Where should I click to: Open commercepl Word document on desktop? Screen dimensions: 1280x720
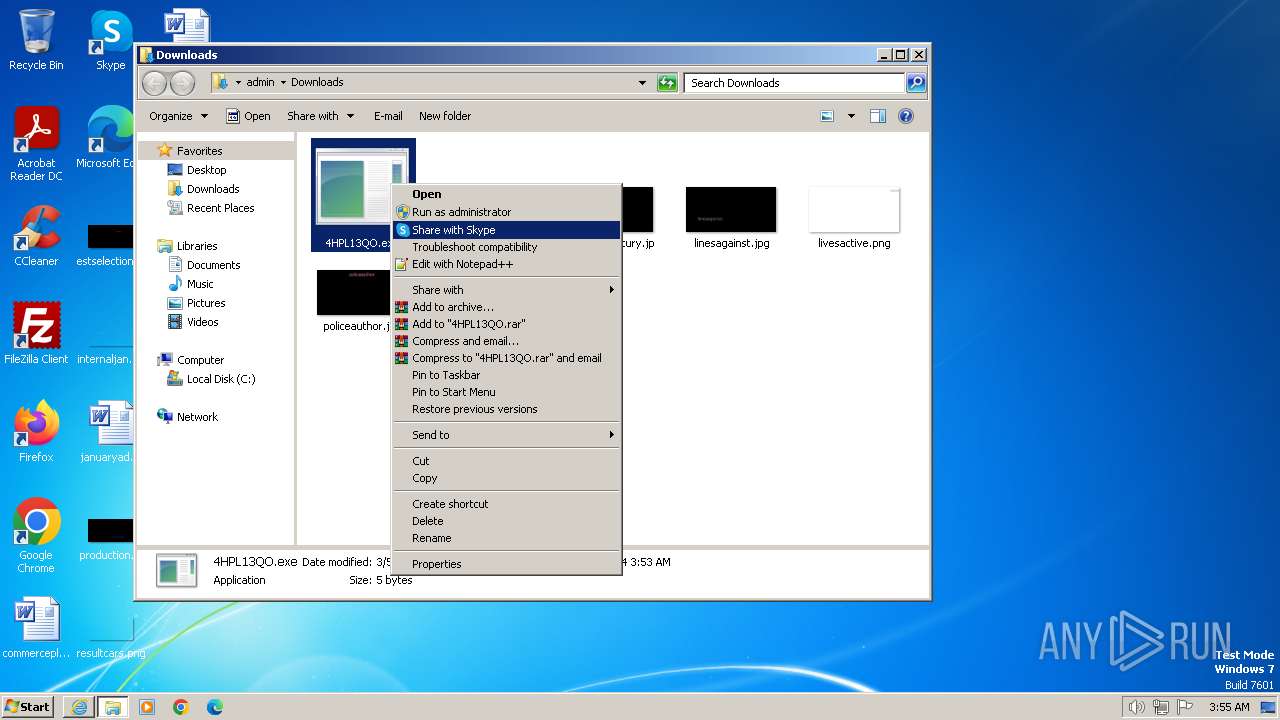pos(36,628)
